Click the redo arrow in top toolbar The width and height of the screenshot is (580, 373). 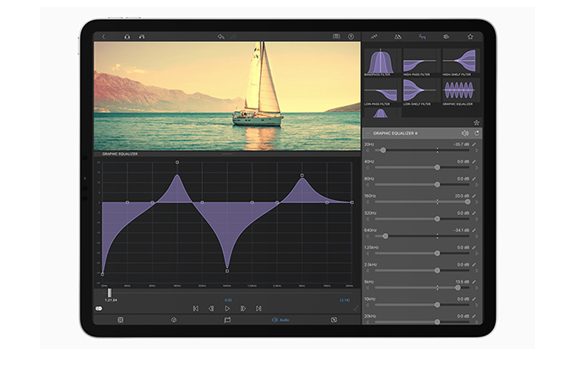point(234,37)
